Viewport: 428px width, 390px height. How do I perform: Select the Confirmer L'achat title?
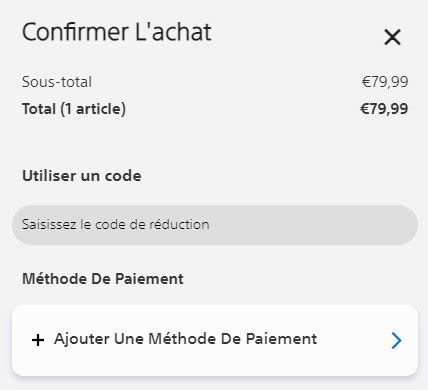coord(117,32)
